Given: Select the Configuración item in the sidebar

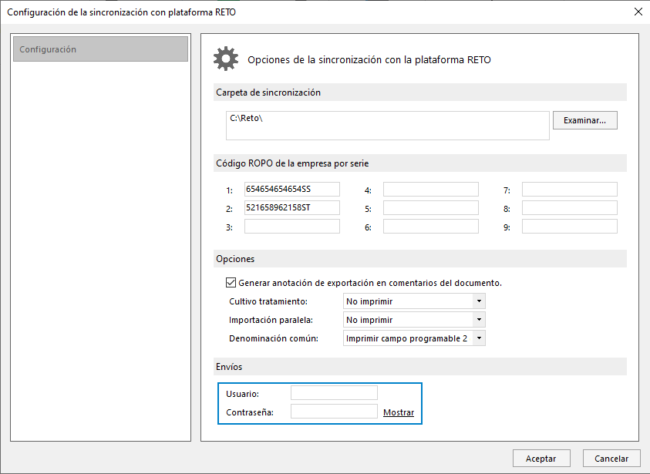Looking at the screenshot, I should 100,49.
